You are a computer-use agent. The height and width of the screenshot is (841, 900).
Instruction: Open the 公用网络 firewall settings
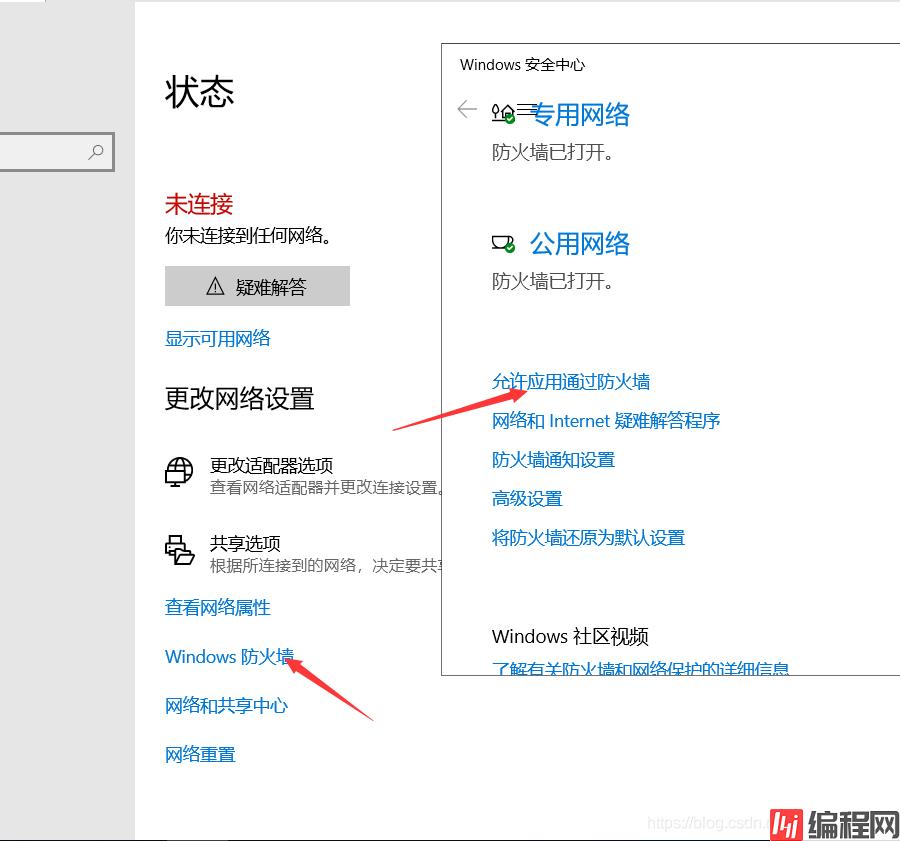click(x=580, y=244)
